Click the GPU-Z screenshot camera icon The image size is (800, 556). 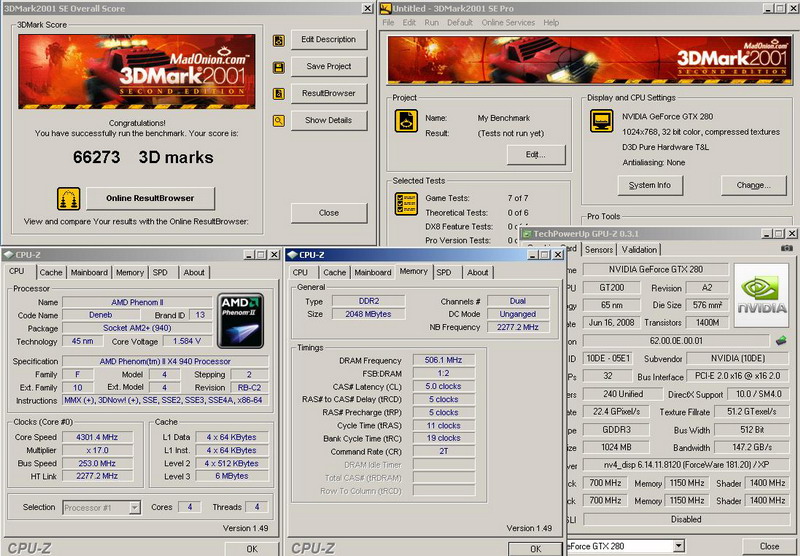pyautogui.click(x=786, y=248)
